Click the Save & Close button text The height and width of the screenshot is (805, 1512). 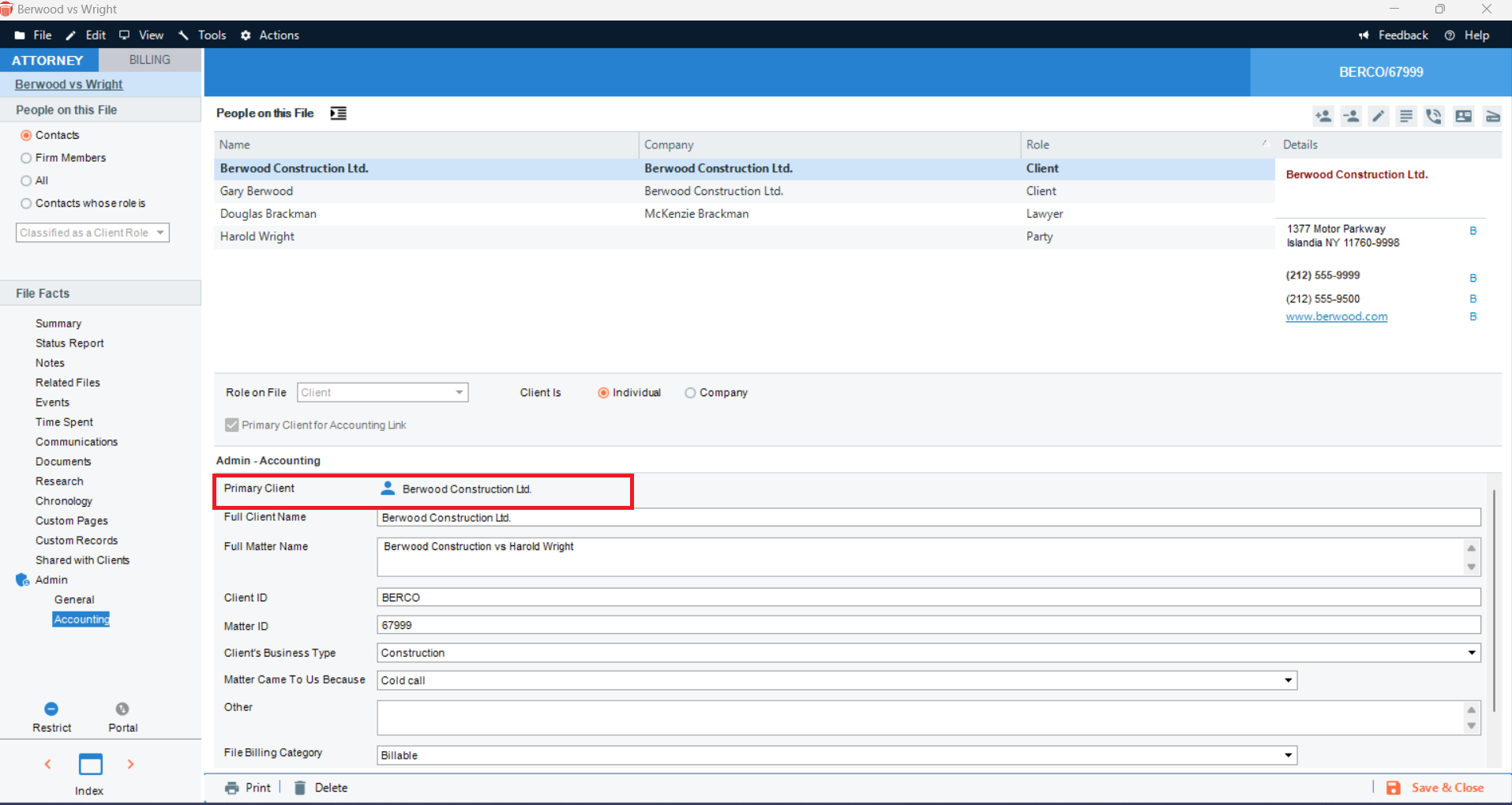pos(1447,788)
